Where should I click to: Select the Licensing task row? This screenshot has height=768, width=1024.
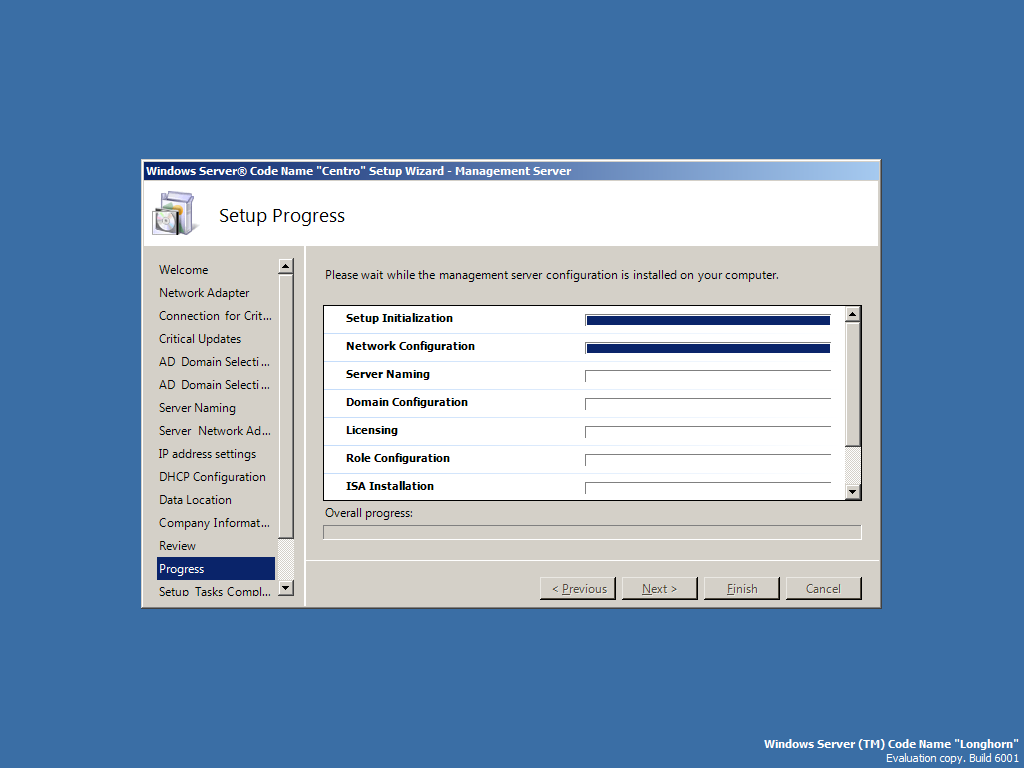coord(584,432)
